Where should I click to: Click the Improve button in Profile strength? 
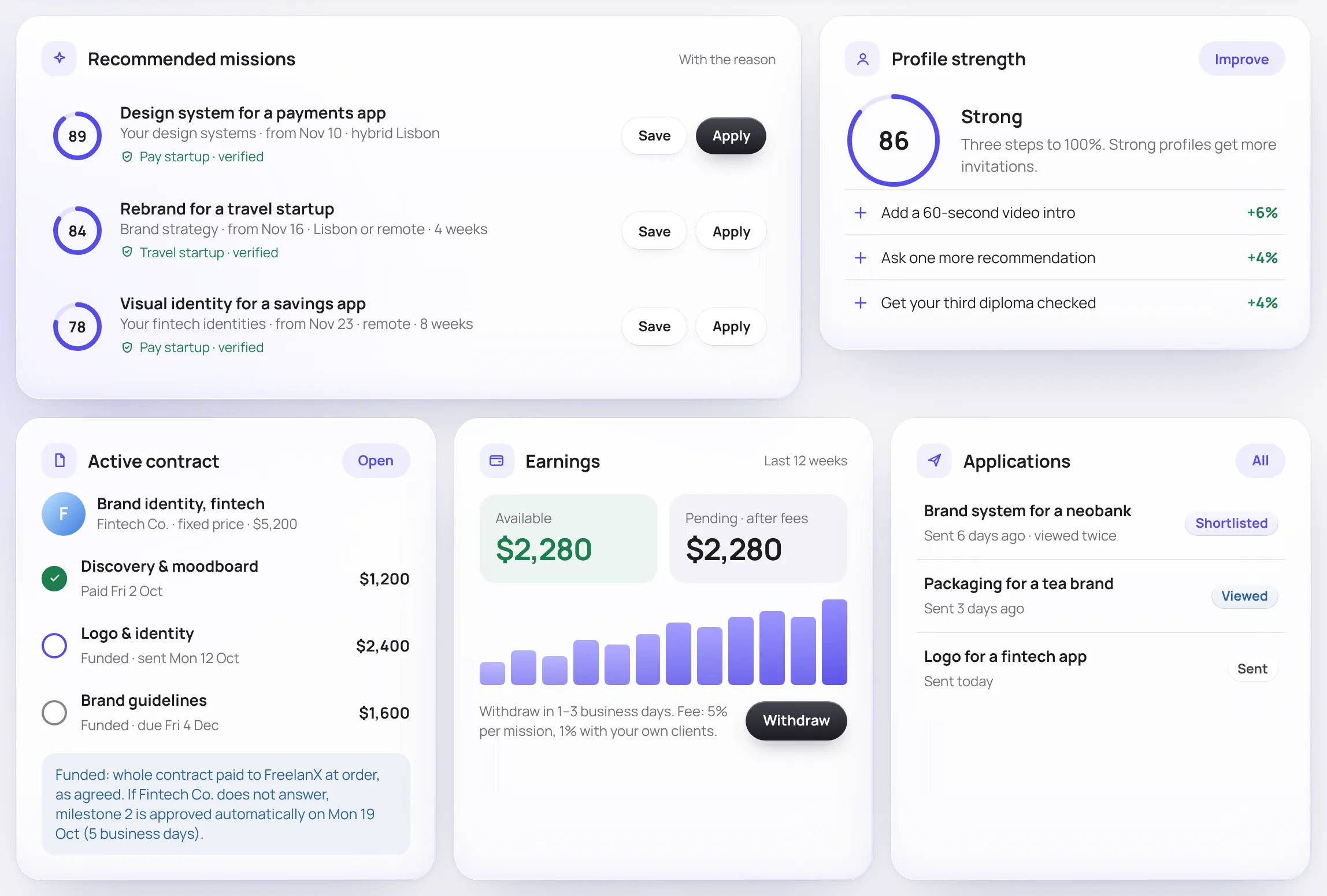[x=1241, y=59]
